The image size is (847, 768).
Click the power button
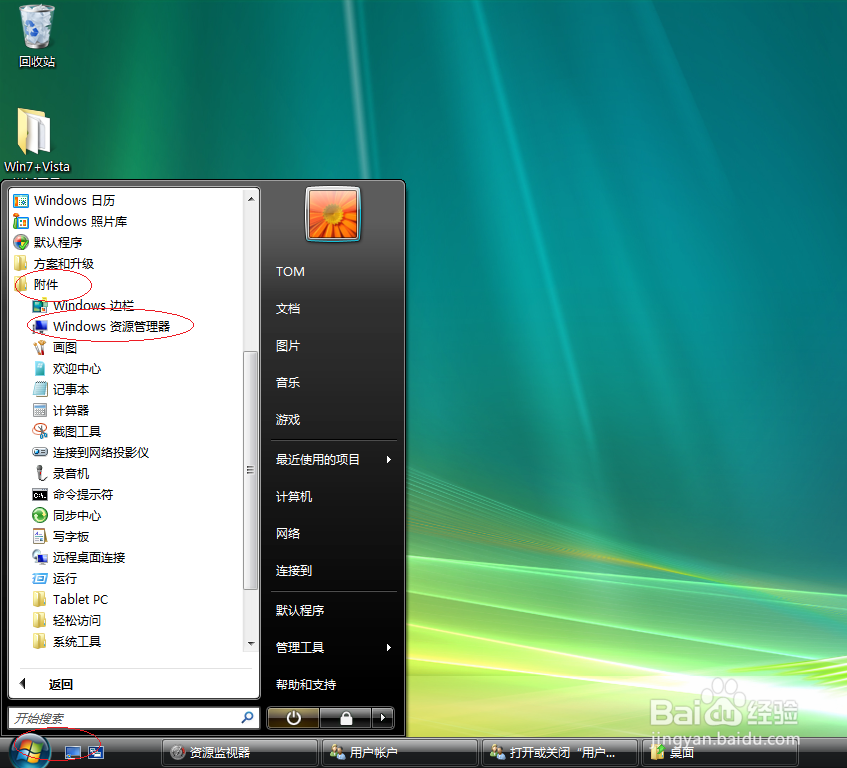coord(293,718)
